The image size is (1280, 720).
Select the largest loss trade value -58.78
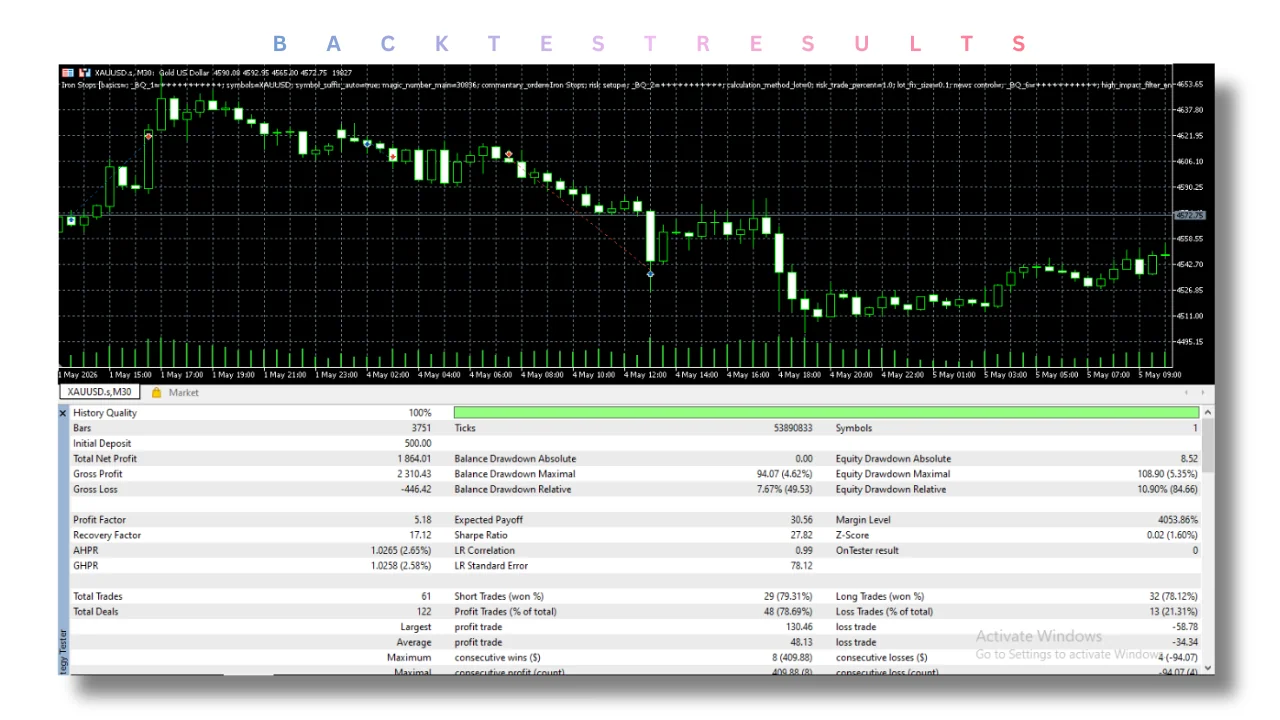[x=1184, y=627]
